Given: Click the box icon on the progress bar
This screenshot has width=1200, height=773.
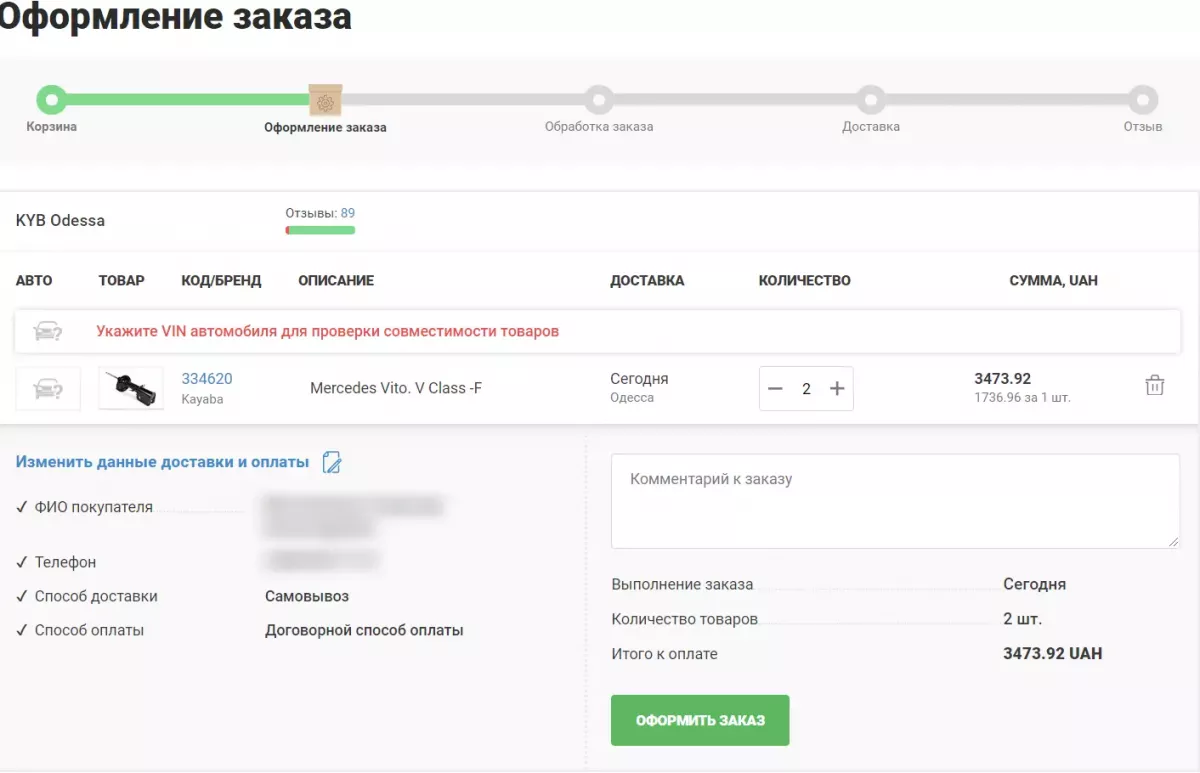Looking at the screenshot, I should pos(325,101).
